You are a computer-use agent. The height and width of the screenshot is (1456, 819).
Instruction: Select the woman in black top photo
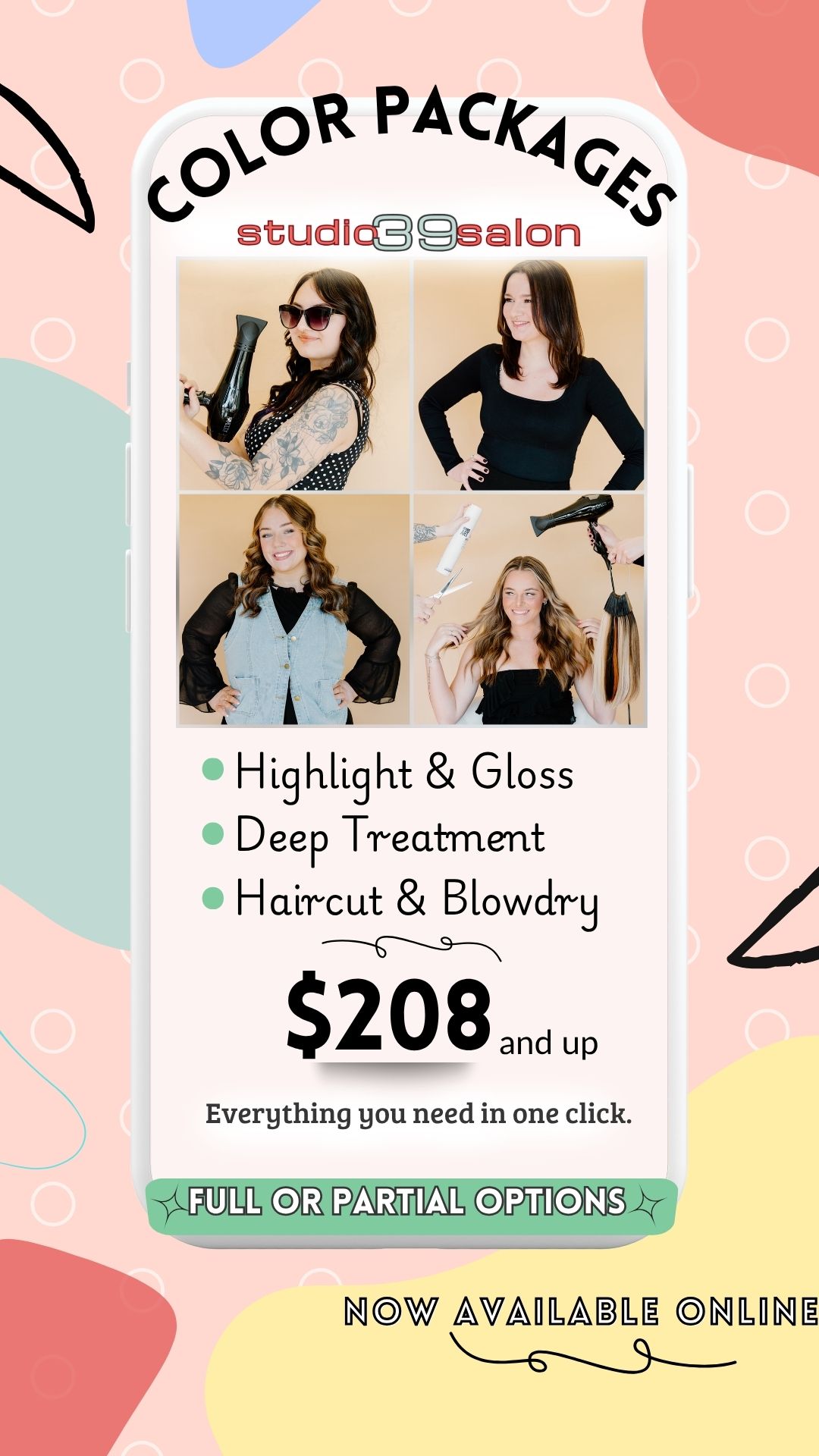point(529,375)
